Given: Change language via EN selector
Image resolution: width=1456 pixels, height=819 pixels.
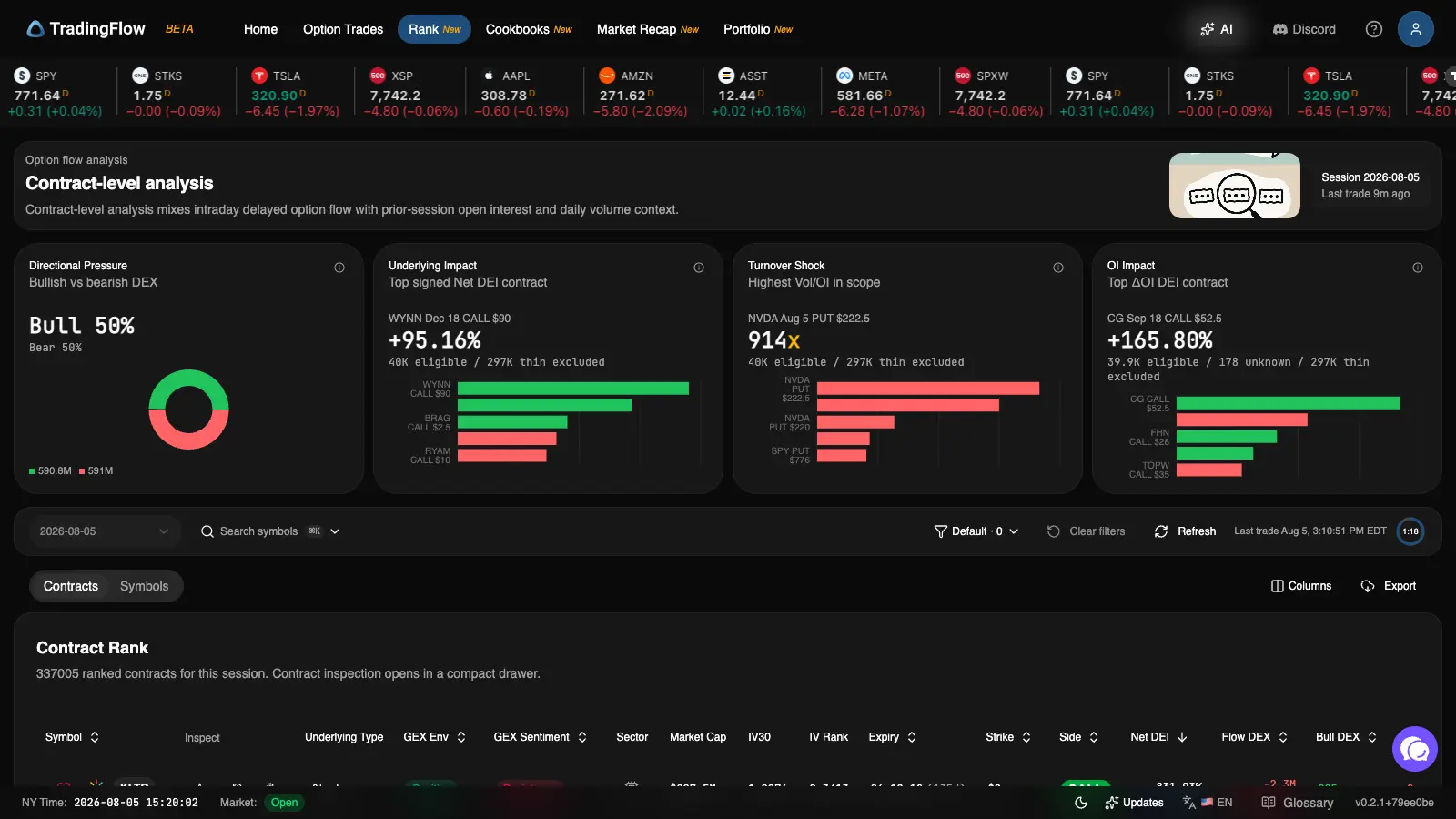Looking at the screenshot, I should tap(1208, 803).
